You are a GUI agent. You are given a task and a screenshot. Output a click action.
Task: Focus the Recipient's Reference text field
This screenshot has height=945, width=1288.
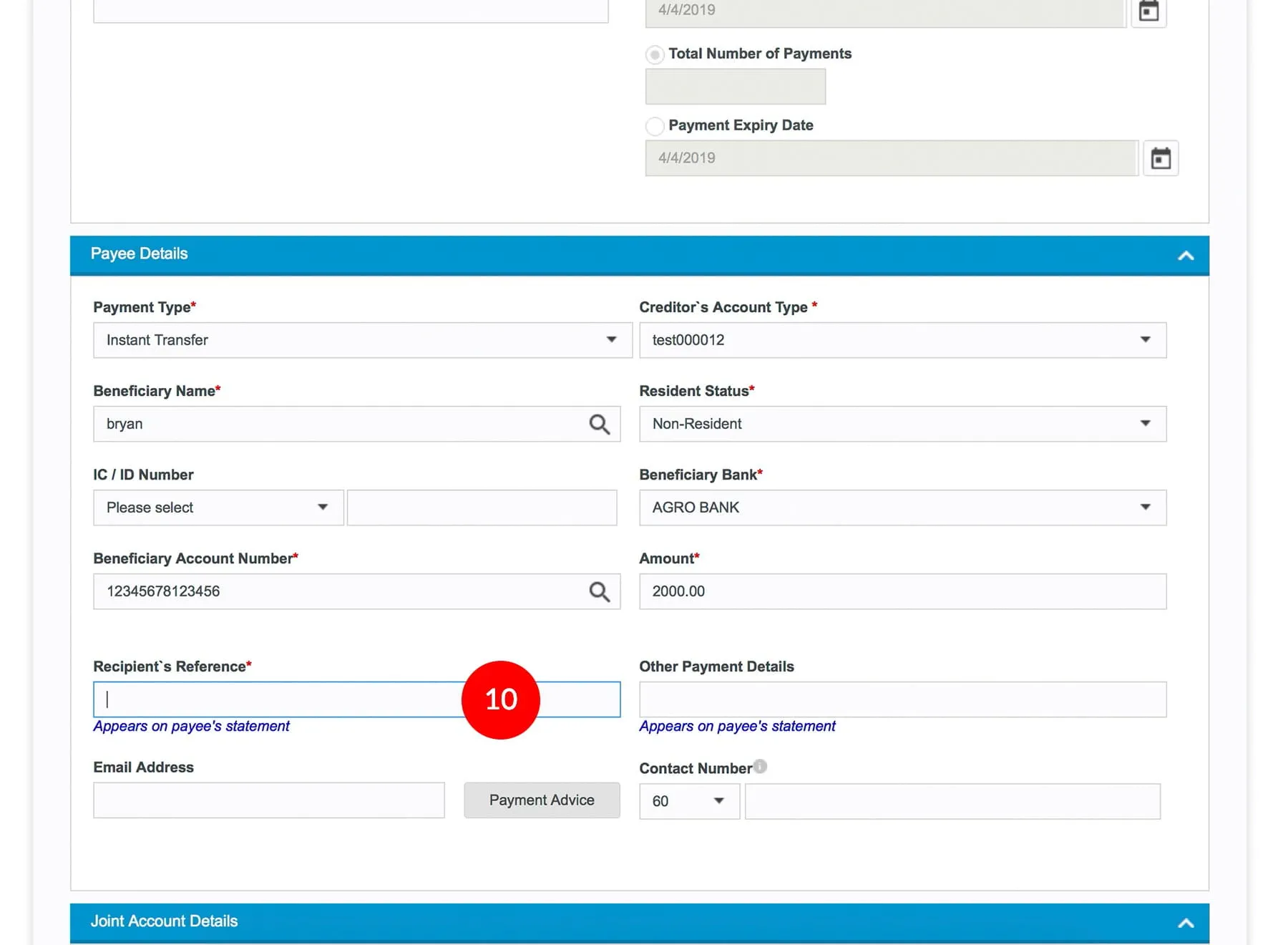pyautogui.click(x=279, y=699)
